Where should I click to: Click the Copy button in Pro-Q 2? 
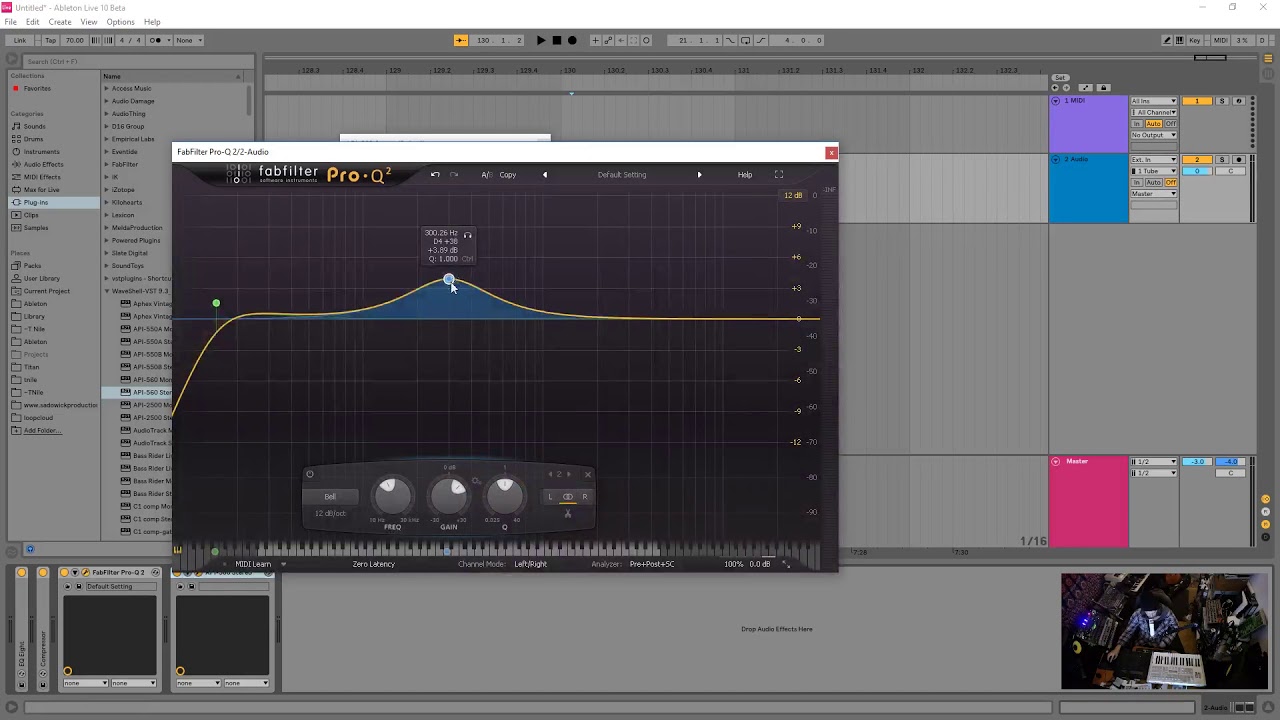pos(508,175)
